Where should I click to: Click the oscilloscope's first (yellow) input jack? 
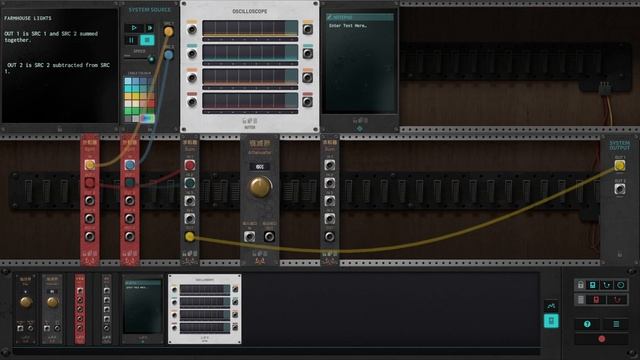tap(192, 29)
